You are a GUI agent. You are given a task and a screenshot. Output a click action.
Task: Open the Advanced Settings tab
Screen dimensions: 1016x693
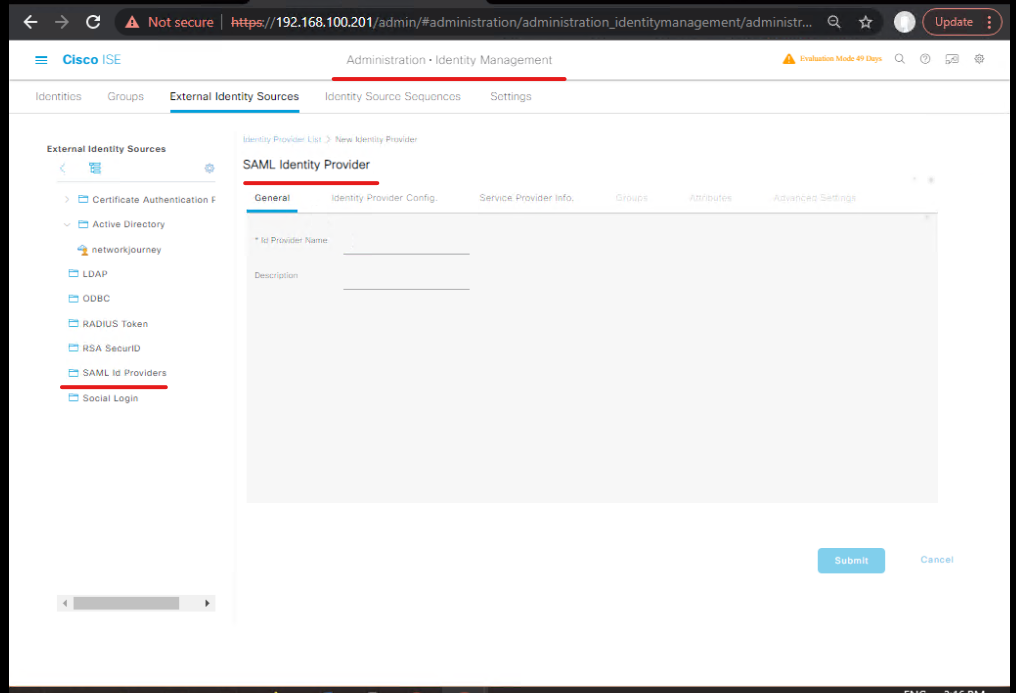(814, 198)
